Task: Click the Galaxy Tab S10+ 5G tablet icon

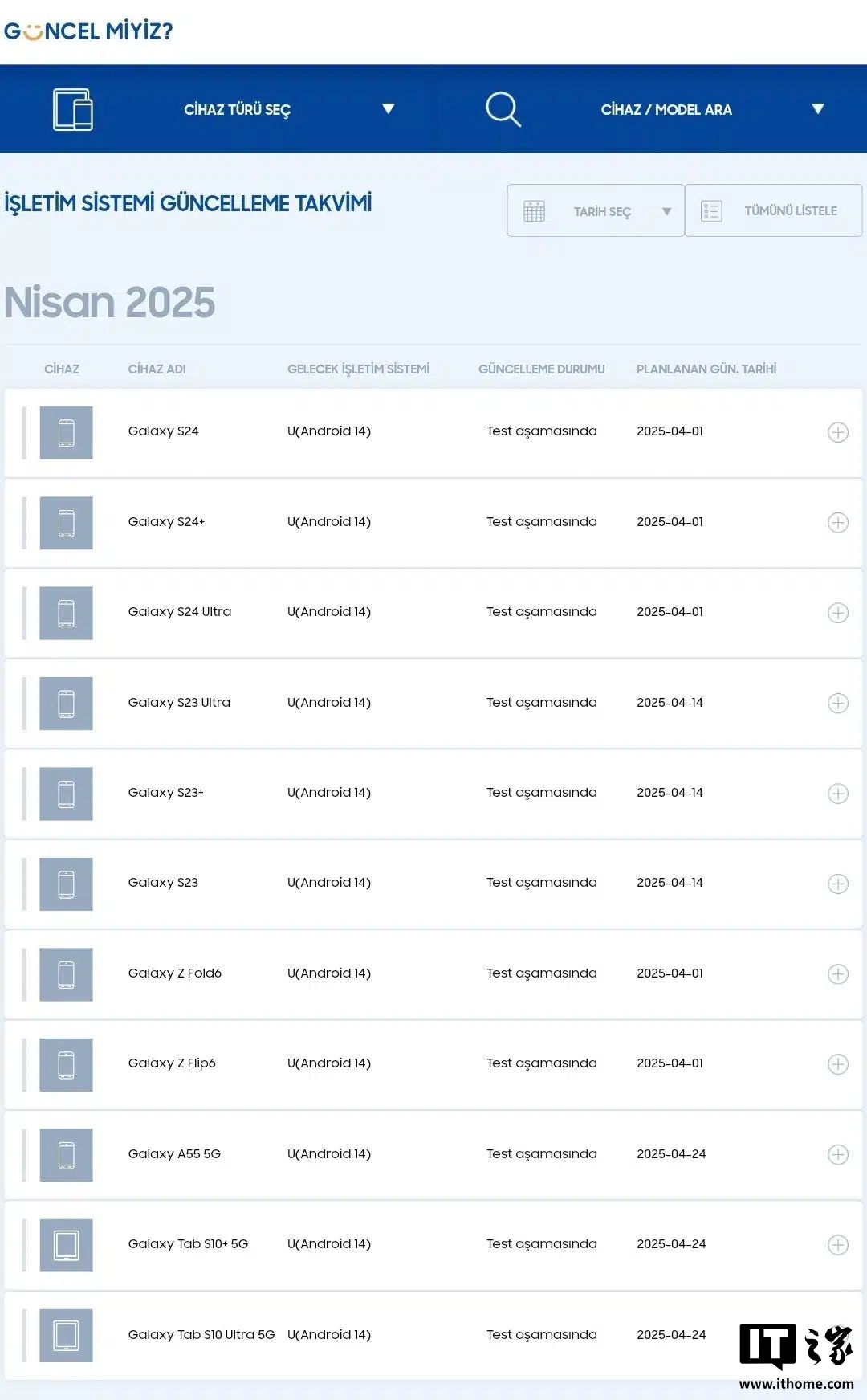Action: tap(67, 1245)
